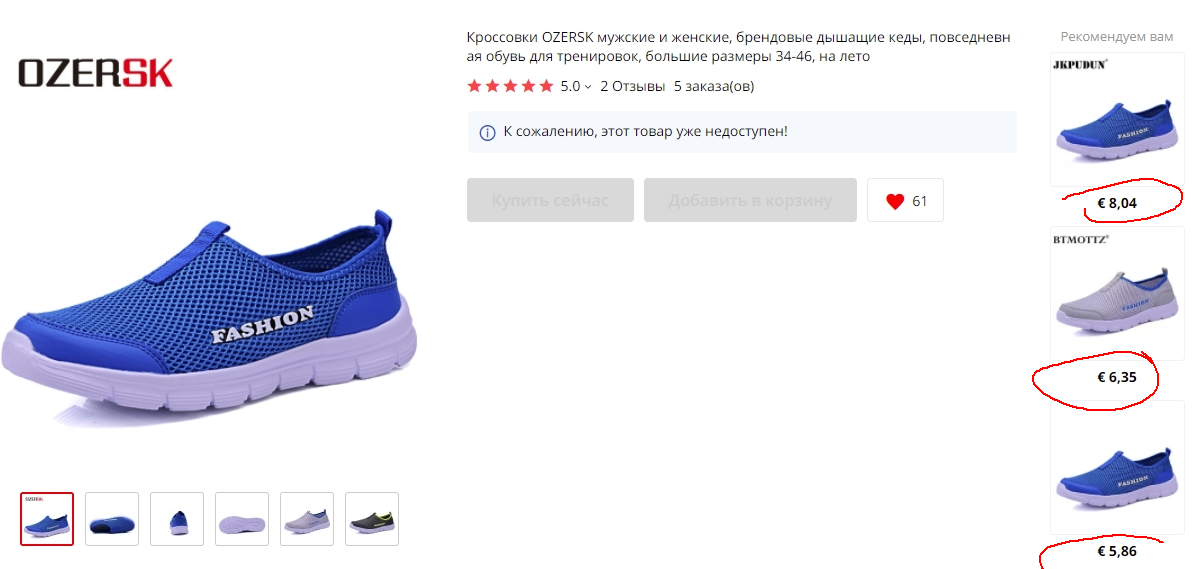The height and width of the screenshot is (569, 1198).
Task: Click the Добавить в корзину button
Action: click(x=750, y=200)
